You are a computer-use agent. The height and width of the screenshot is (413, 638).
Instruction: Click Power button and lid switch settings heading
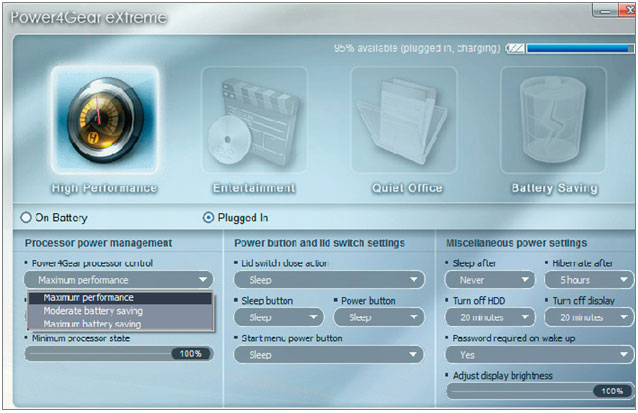coord(319,243)
